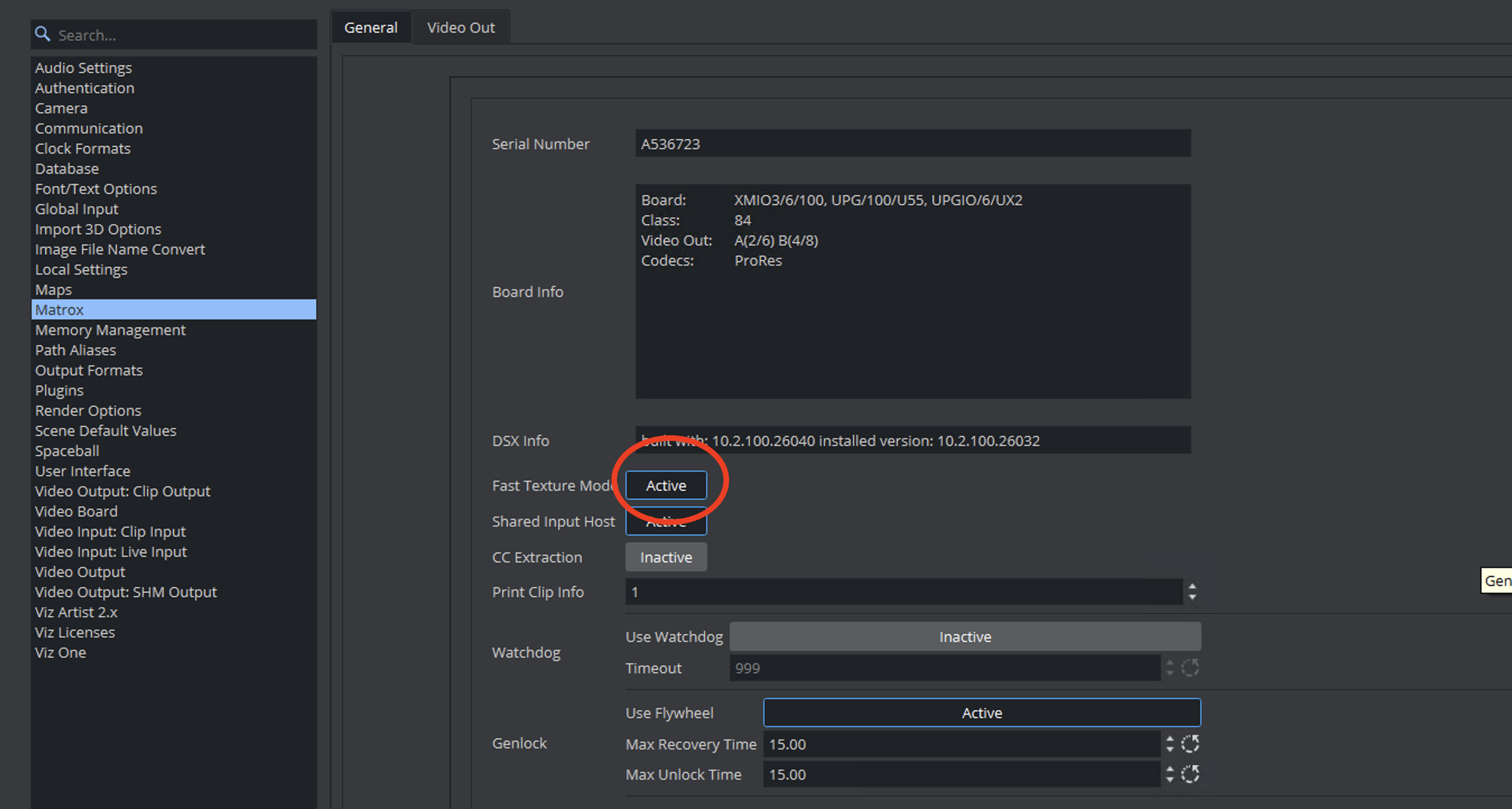Image resolution: width=1512 pixels, height=809 pixels.
Task: Open Audio Settings in sidebar
Action: (x=84, y=67)
